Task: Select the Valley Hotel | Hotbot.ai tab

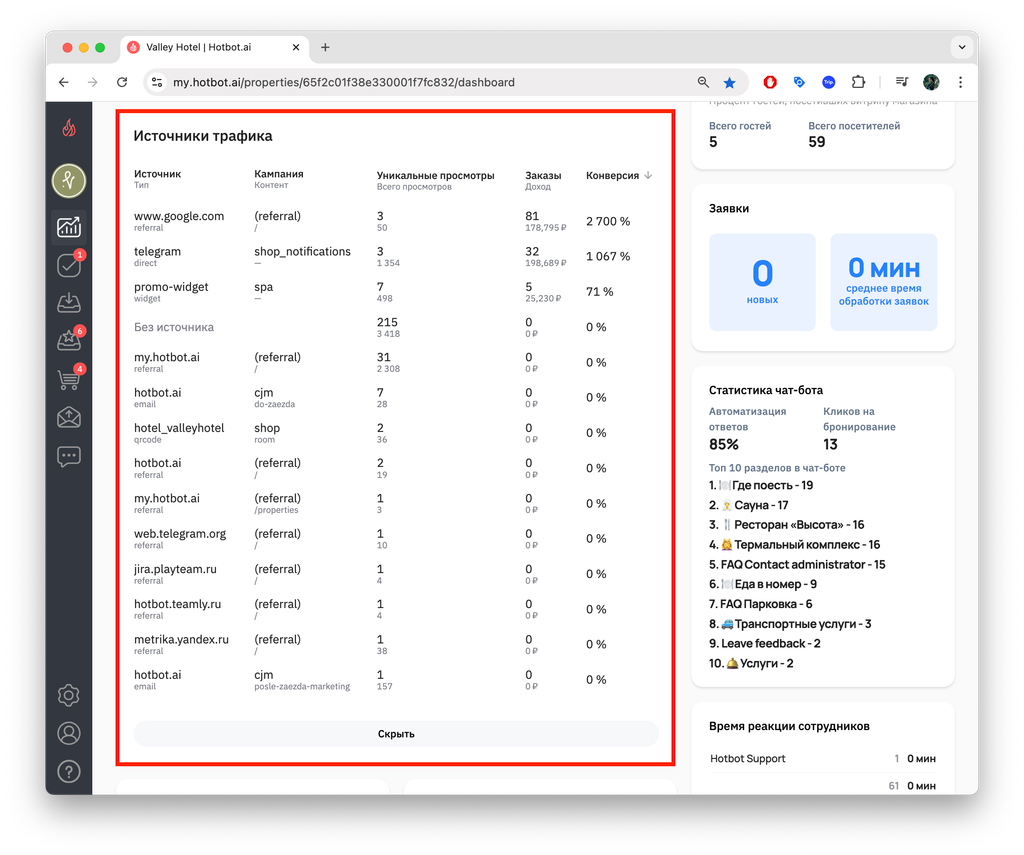Action: tap(214, 47)
